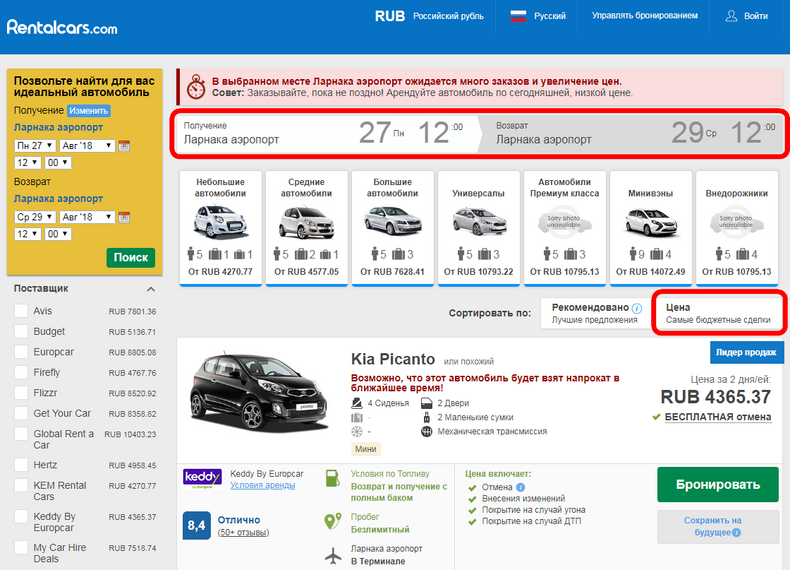
Task: Check the Global Rent a Car checkbox
Action: pos(21,434)
